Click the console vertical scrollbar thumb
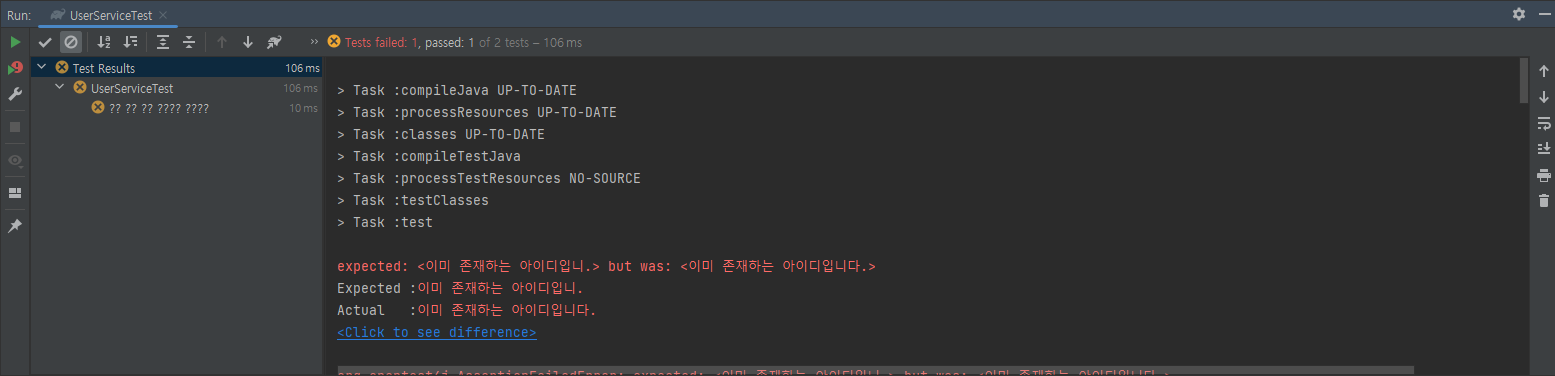 coord(1523,80)
